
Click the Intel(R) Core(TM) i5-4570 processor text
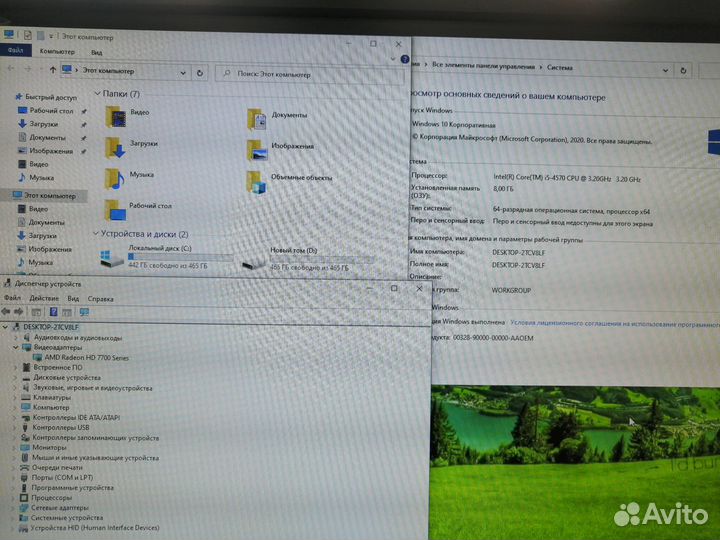567,178
